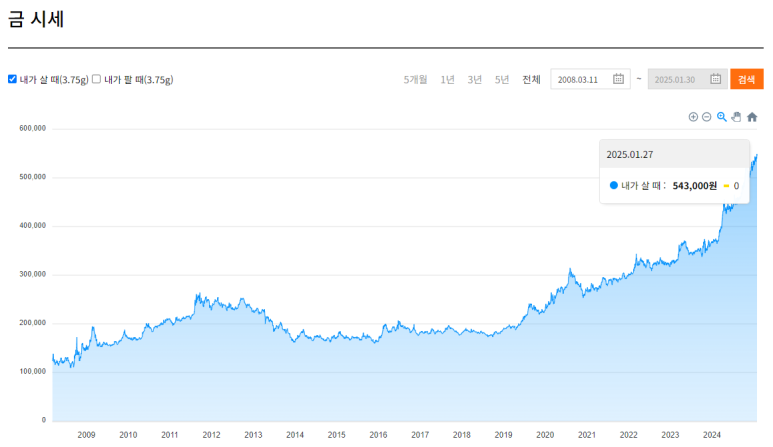Click the 2024 x-axis year label
Viewport: 773px width, 447px height.
[712, 435]
